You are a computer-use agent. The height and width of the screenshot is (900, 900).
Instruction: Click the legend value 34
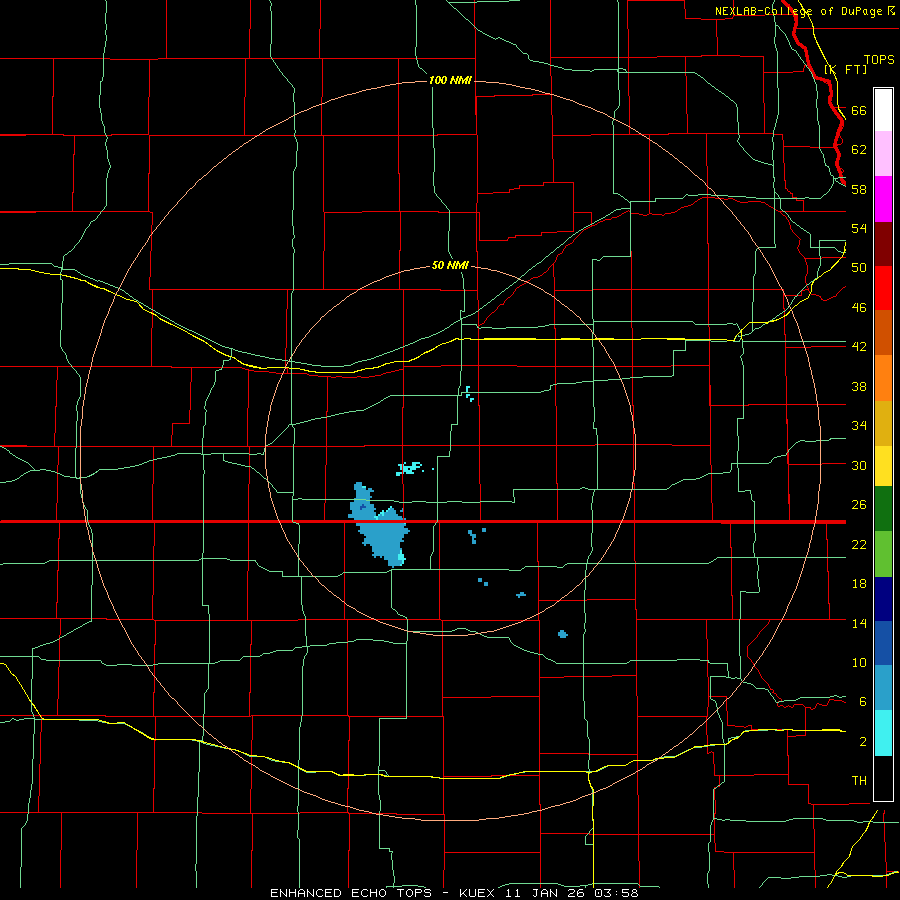coord(859,426)
